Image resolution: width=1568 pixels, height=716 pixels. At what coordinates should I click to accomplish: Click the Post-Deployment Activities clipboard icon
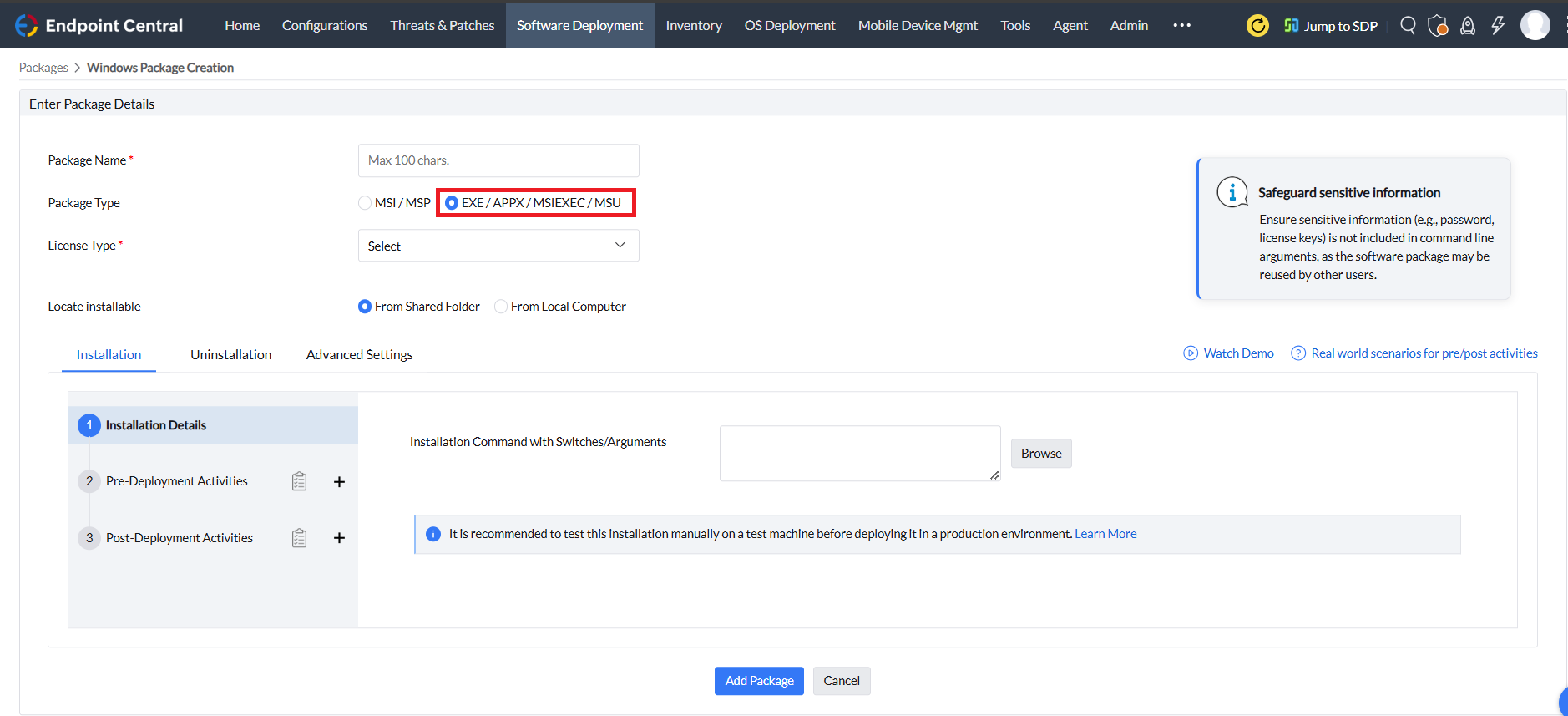299,538
